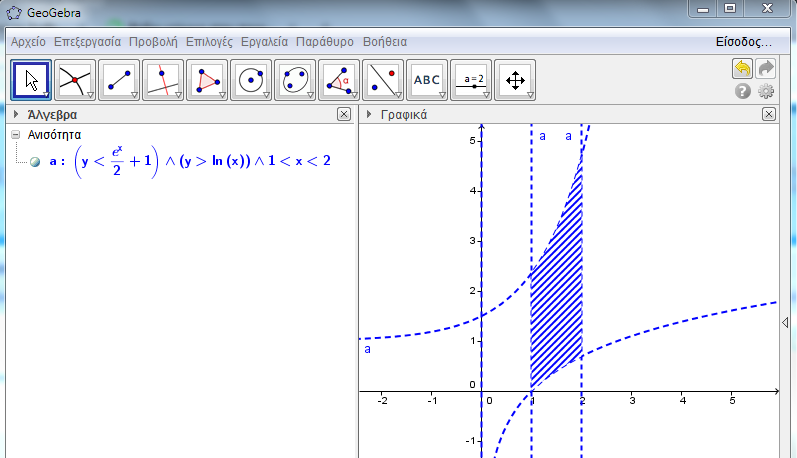Select the Move arrow tool
This screenshot has height=458, width=797.
click(31, 80)
